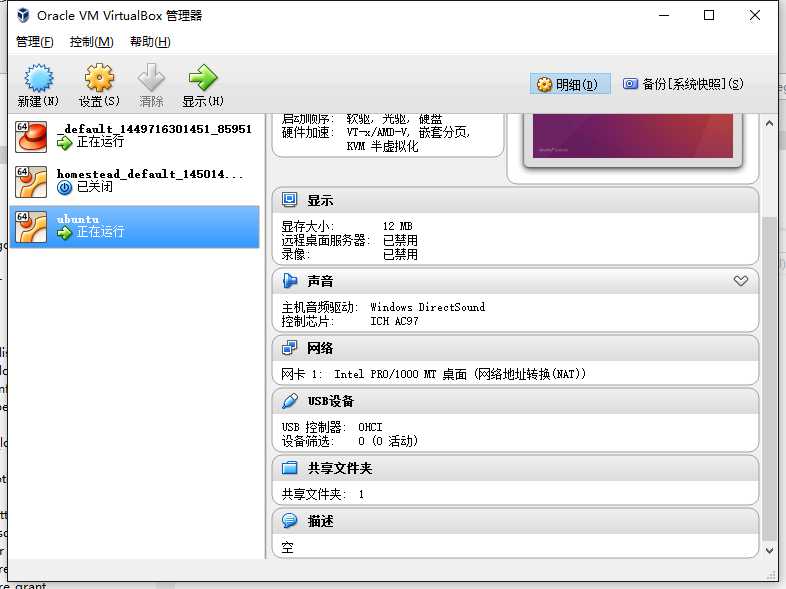This screenshot has height=589, width=786.
Task: Minimize the VirtualBox manager window
Action: tap(664, 15)
